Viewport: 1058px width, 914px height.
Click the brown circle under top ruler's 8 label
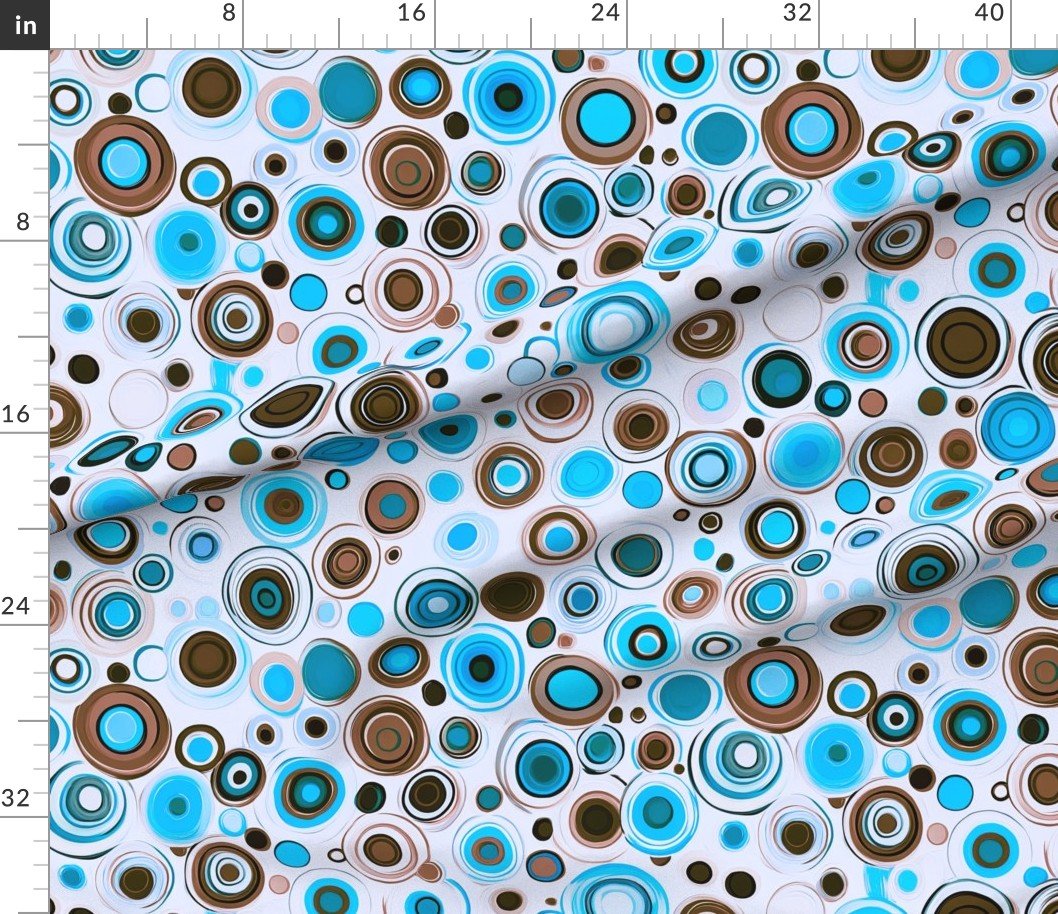click(x=211, y=84)
